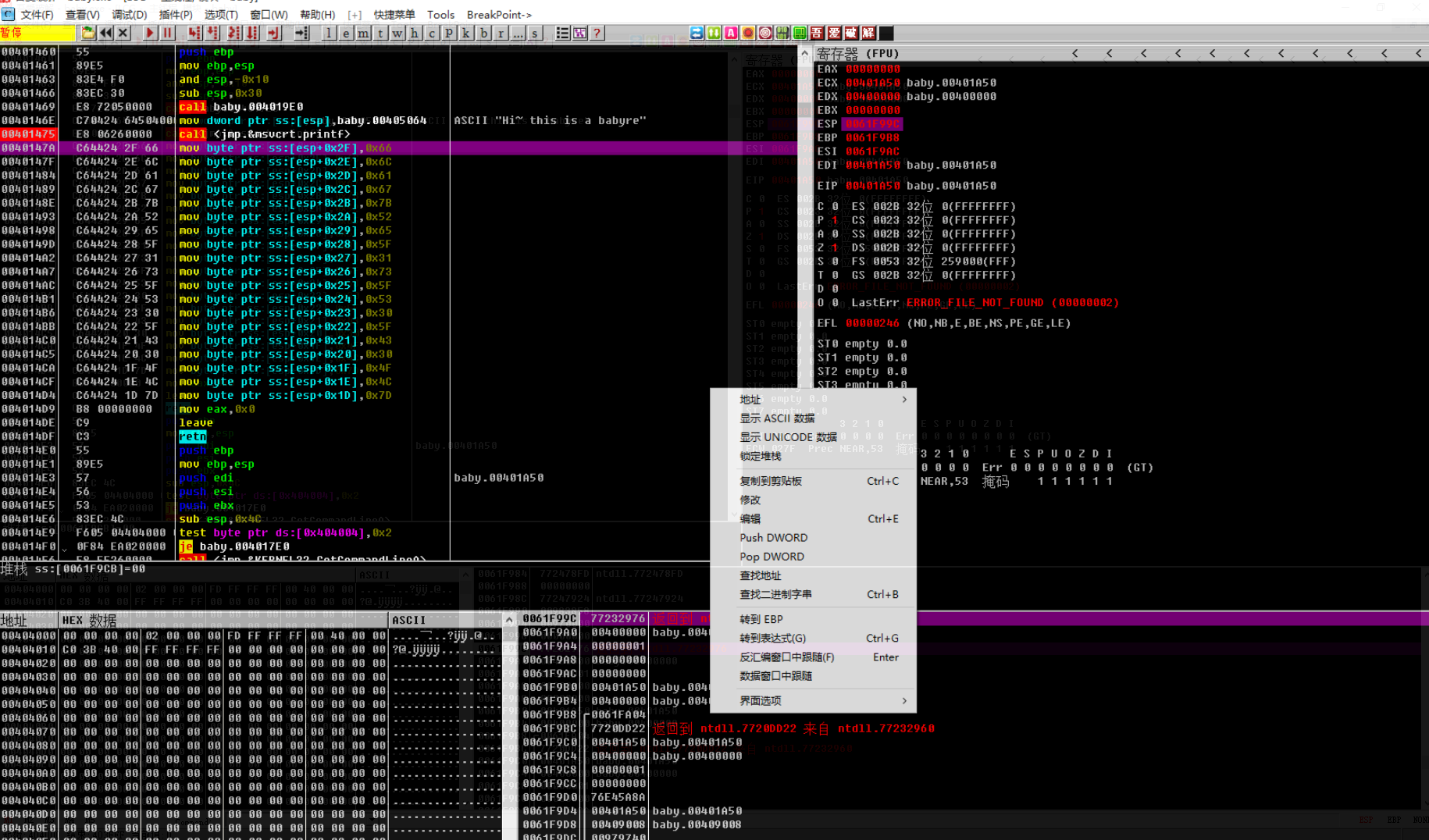Screen dimensions: 1429x840
Task: Select 转到 EBP in context menu
Action: click(x=813, y=619)
